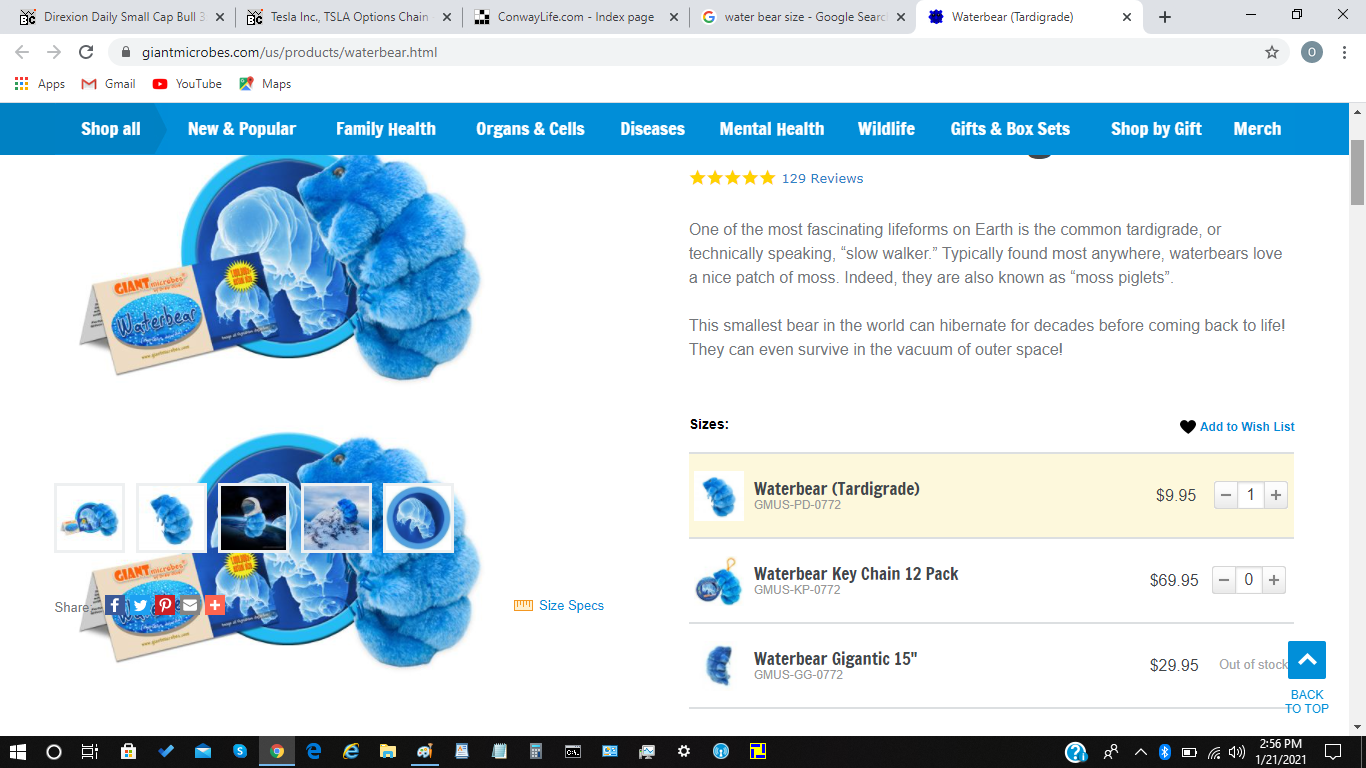
Task: Open a new browser tab
Action: tap(1165, 17)
